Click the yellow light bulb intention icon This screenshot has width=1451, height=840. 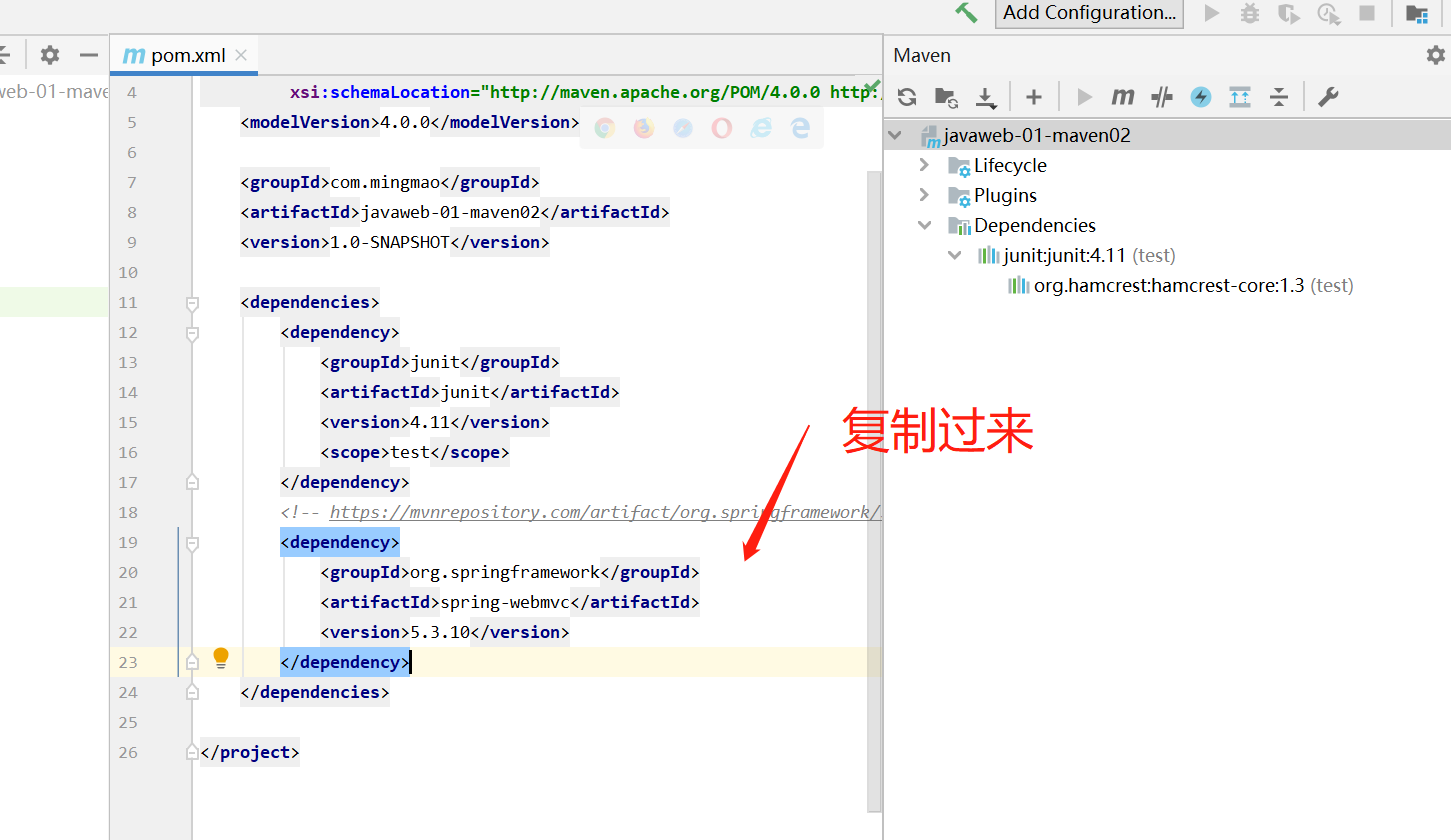click(x=221, y=658)
